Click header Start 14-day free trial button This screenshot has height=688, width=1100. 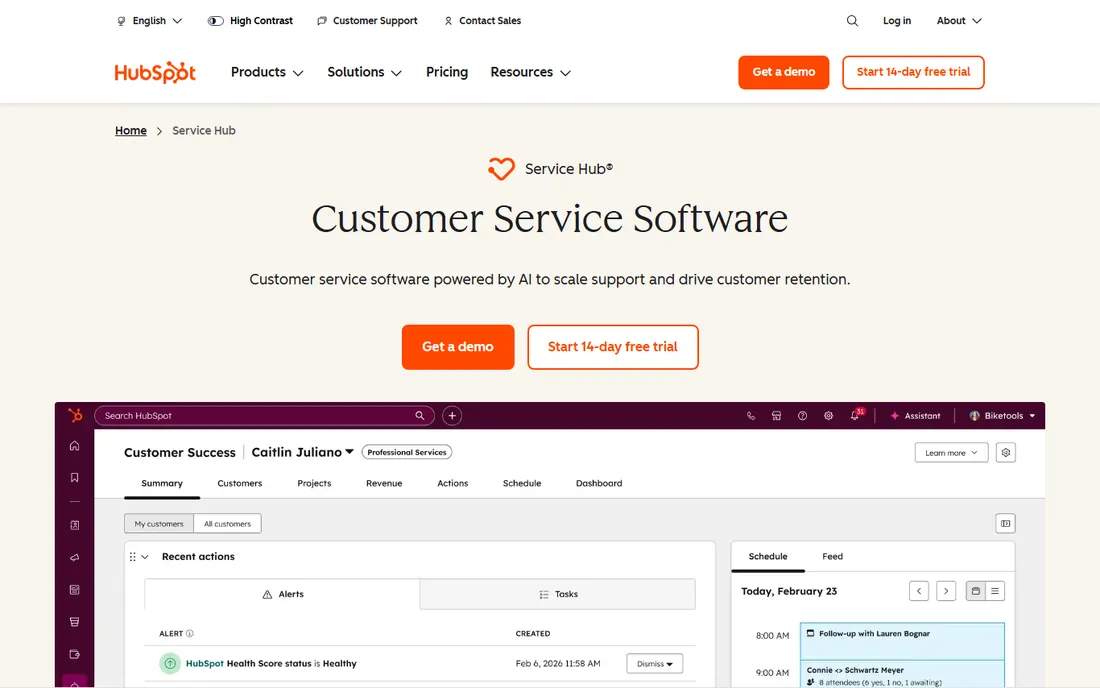(913, 72)
